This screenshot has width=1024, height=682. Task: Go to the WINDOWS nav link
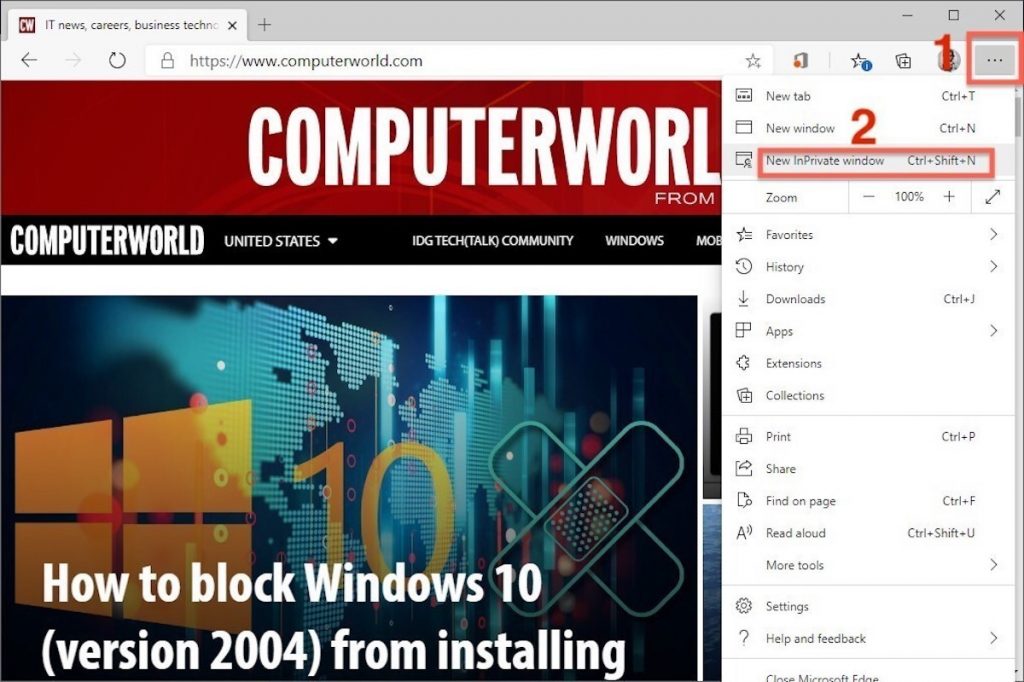[x=634, y=241]
